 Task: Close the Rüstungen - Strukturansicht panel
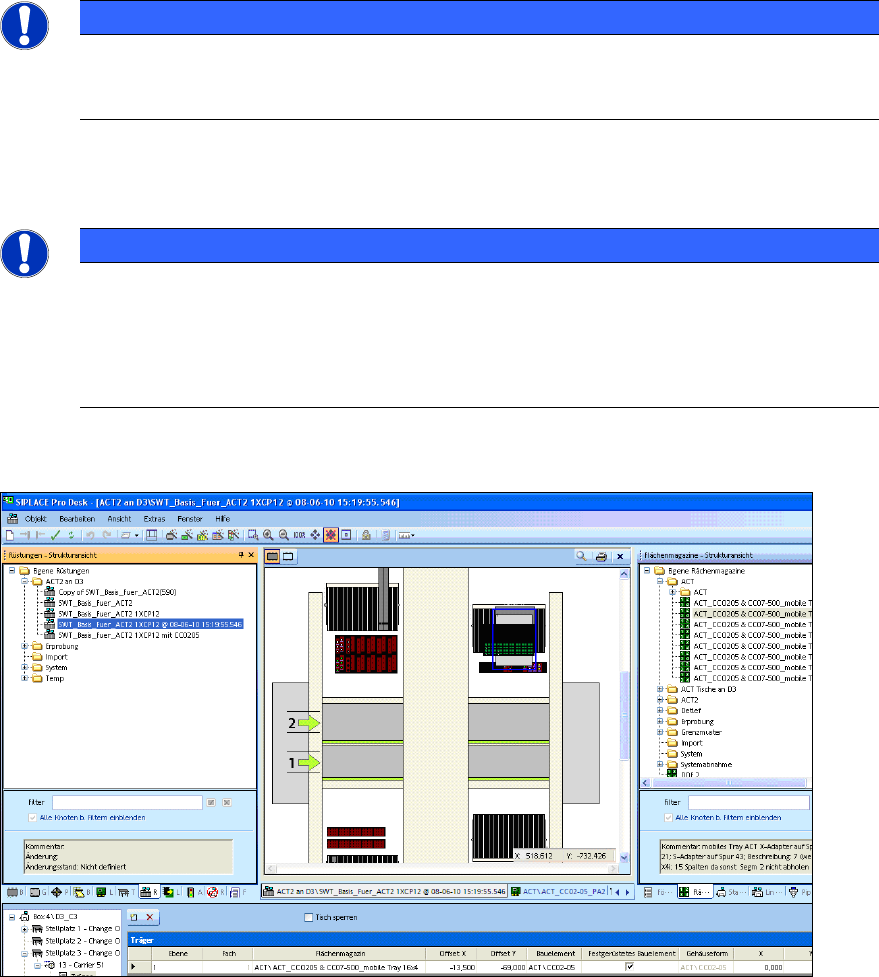point(251,555)
